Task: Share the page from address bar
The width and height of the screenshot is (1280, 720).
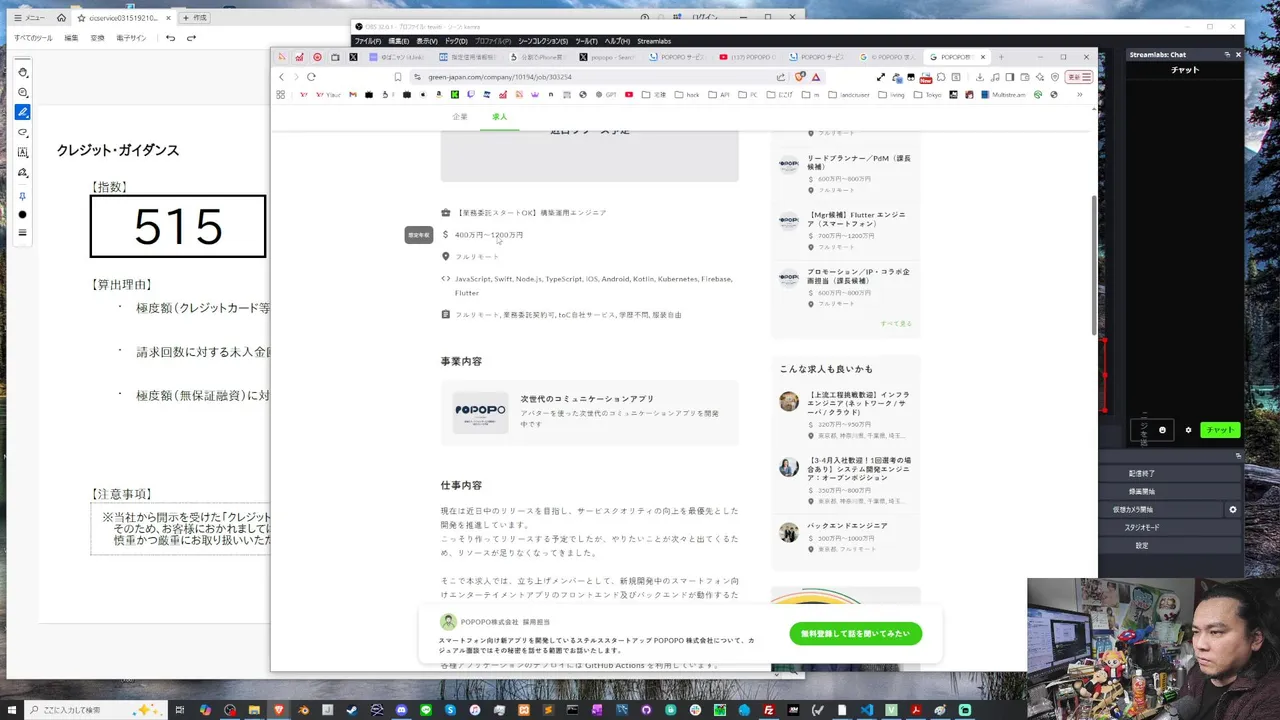Action: click(781, 77)
